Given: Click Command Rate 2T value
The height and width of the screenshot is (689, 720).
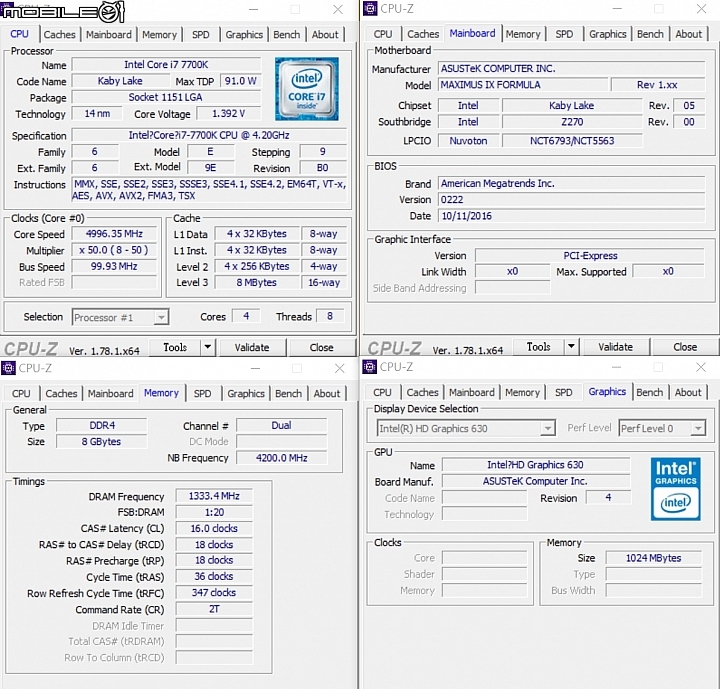Looking at the screenshot, I should (214, 609).
